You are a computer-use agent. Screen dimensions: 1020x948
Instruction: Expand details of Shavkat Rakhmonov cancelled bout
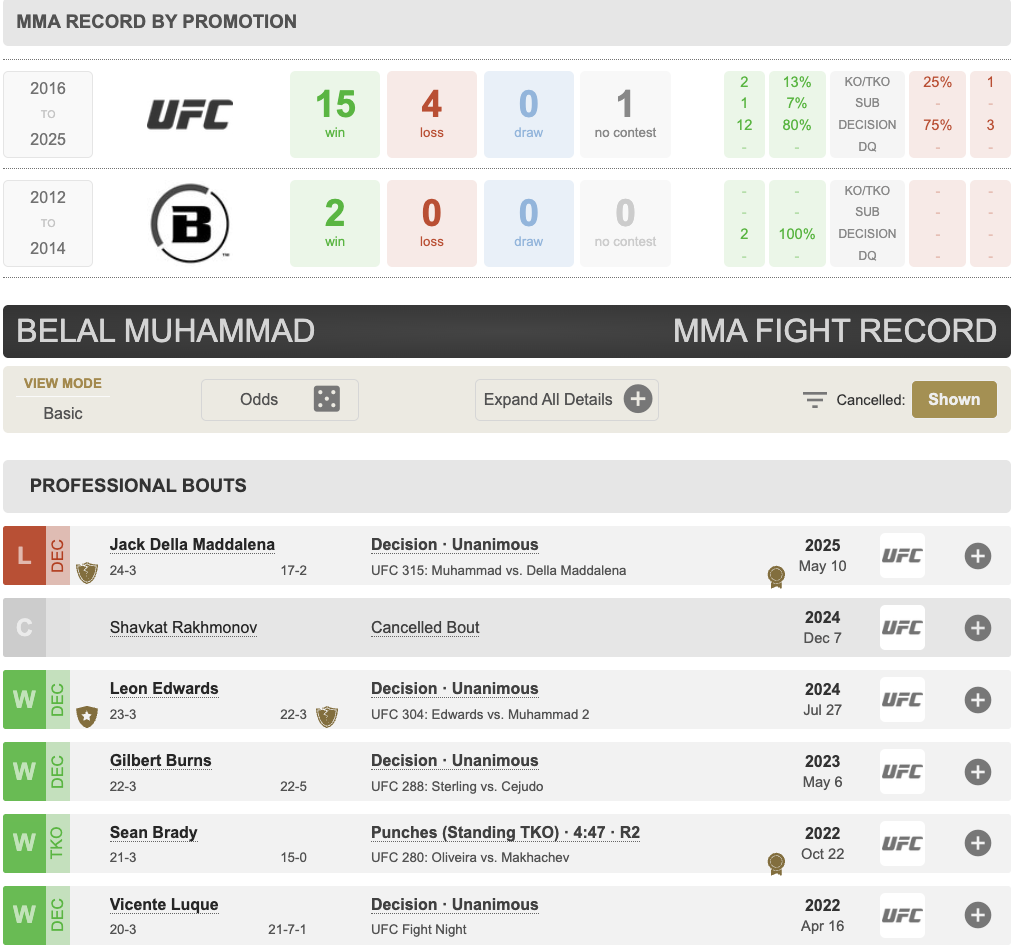978,628
